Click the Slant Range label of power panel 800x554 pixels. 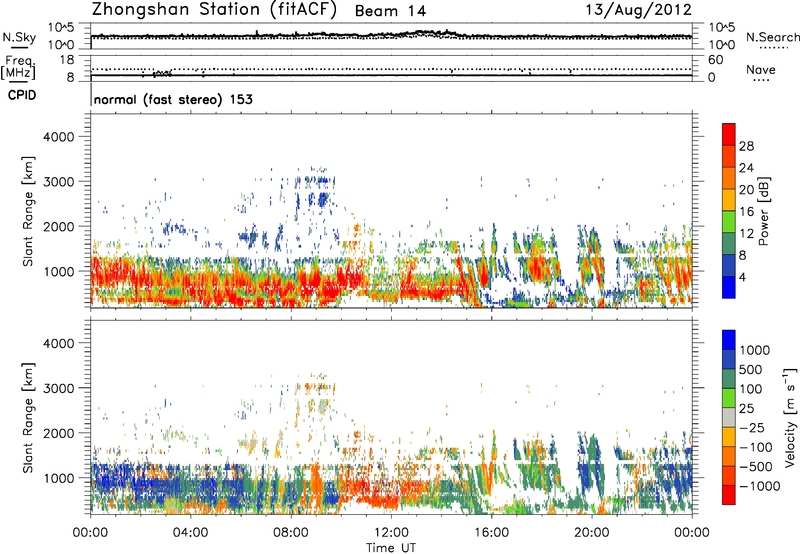[28, 211]
